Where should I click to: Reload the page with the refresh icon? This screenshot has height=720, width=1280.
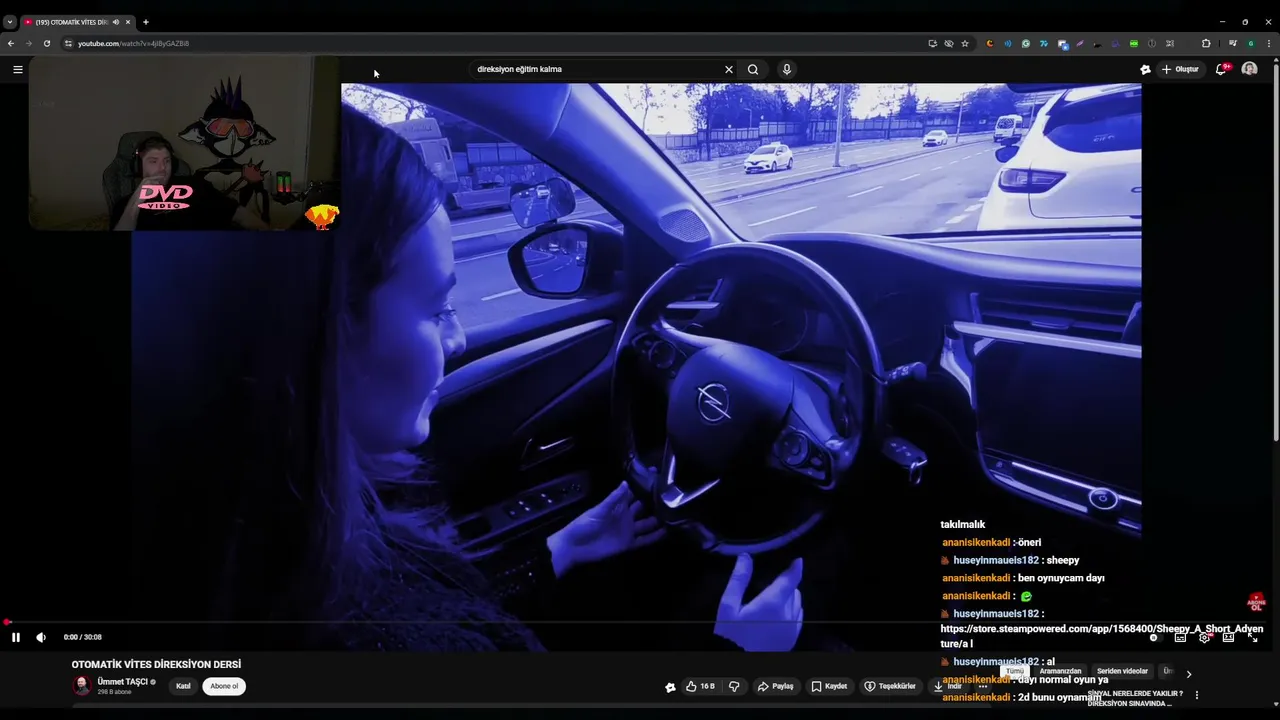[x=46, y=43]
